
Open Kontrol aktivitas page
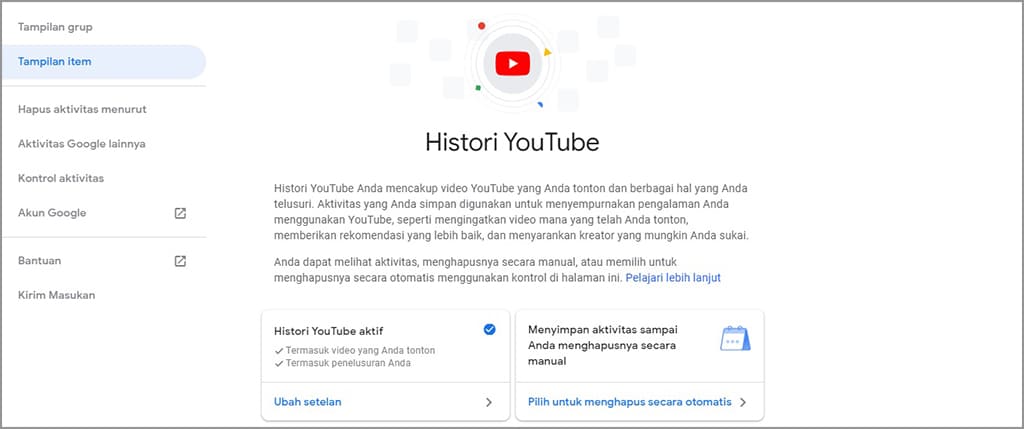coord(61,178)
